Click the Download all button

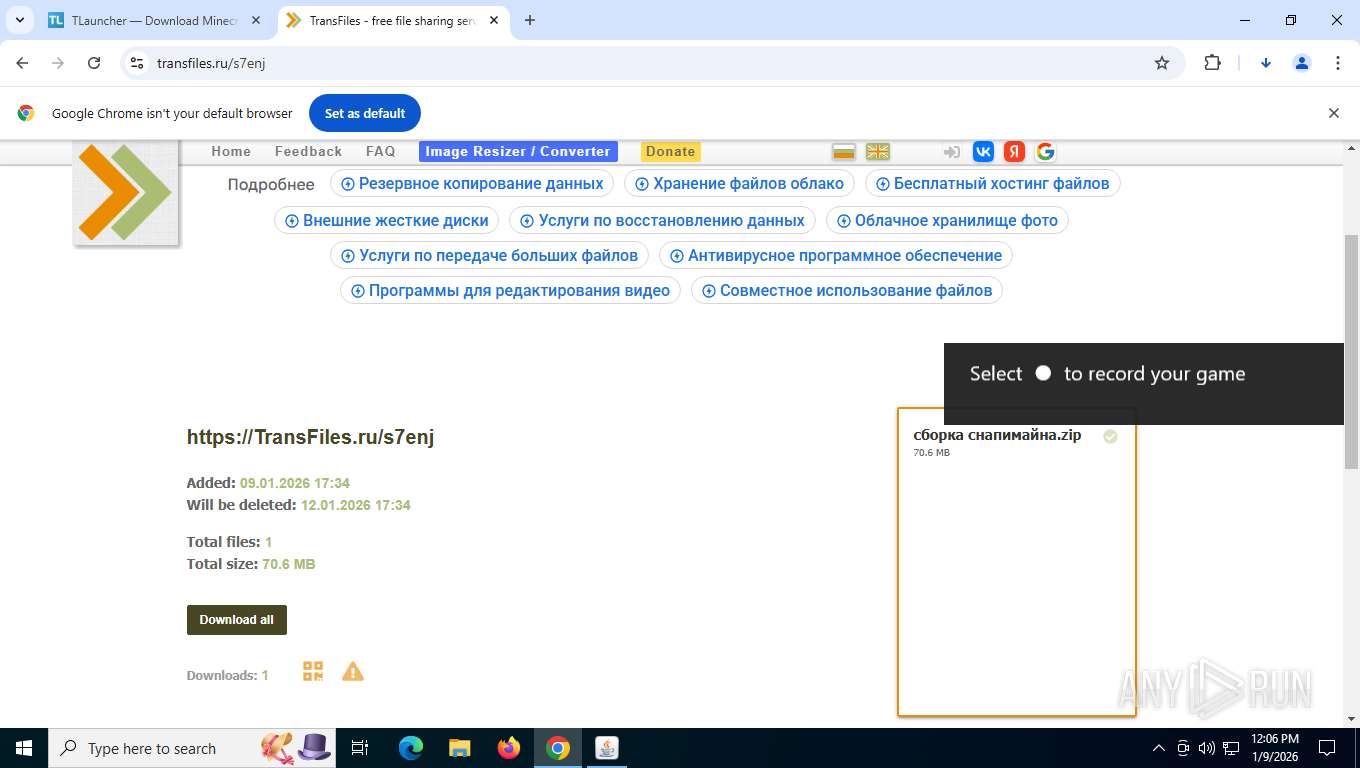click(237, 620)
